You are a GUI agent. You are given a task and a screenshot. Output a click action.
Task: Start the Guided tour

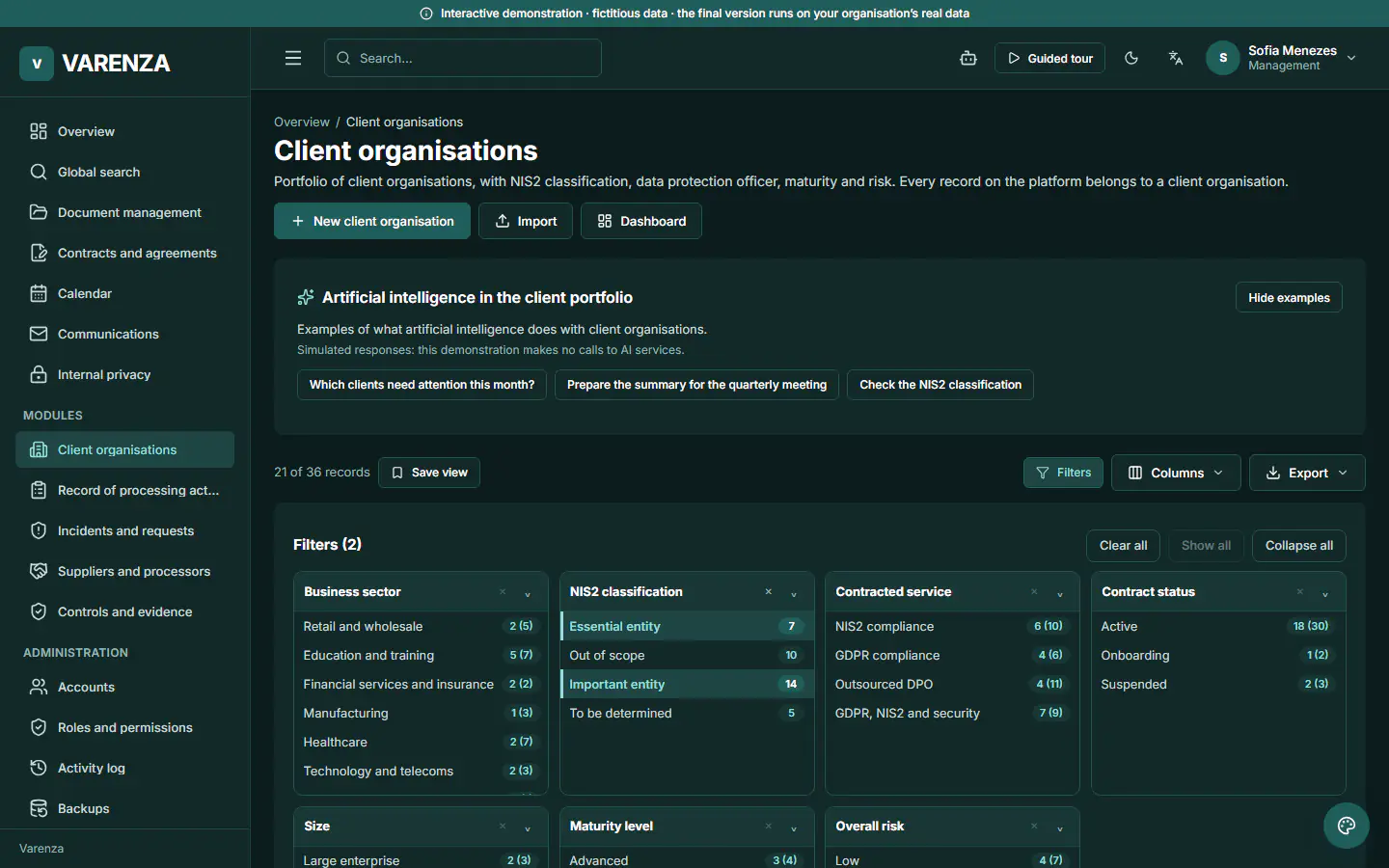pyautogui.click(x=1049, y=58)
